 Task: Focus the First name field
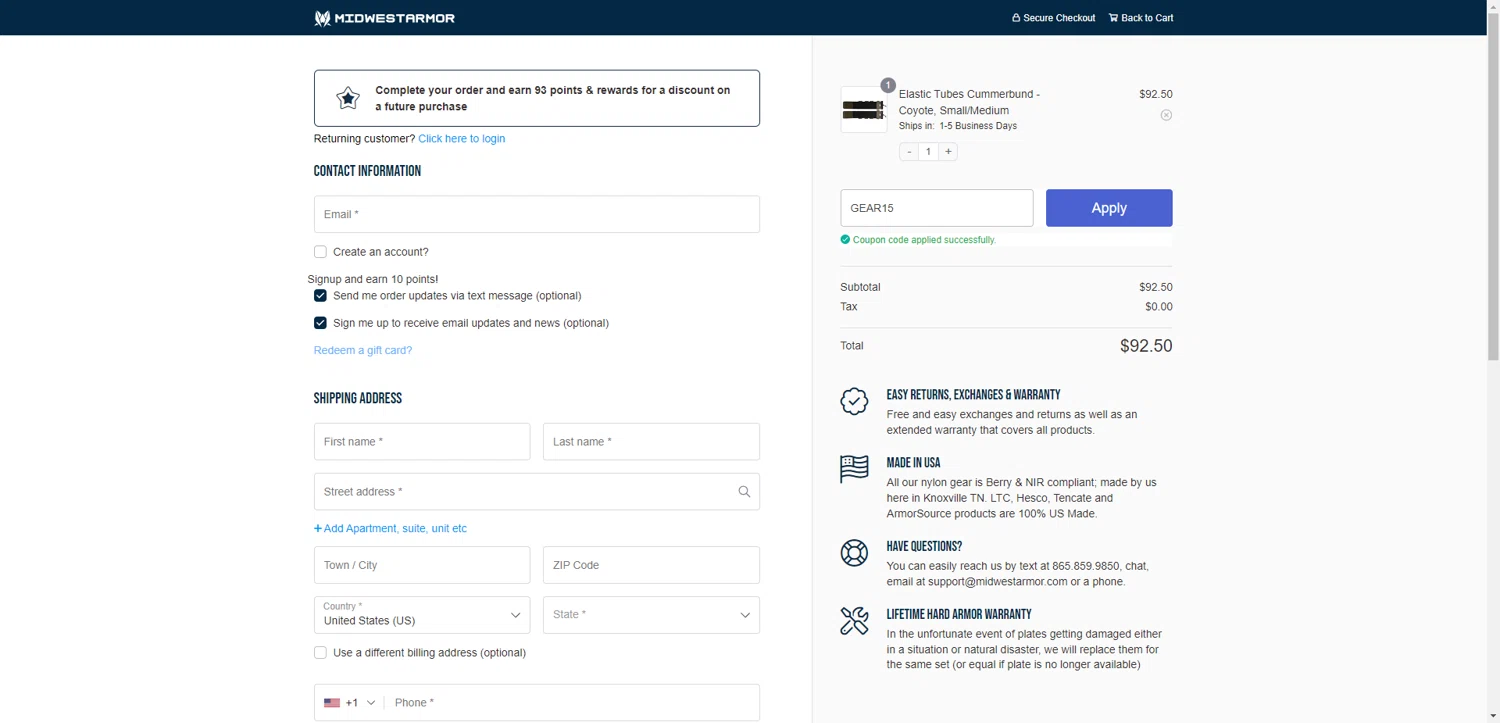click(x=422, y=442)
